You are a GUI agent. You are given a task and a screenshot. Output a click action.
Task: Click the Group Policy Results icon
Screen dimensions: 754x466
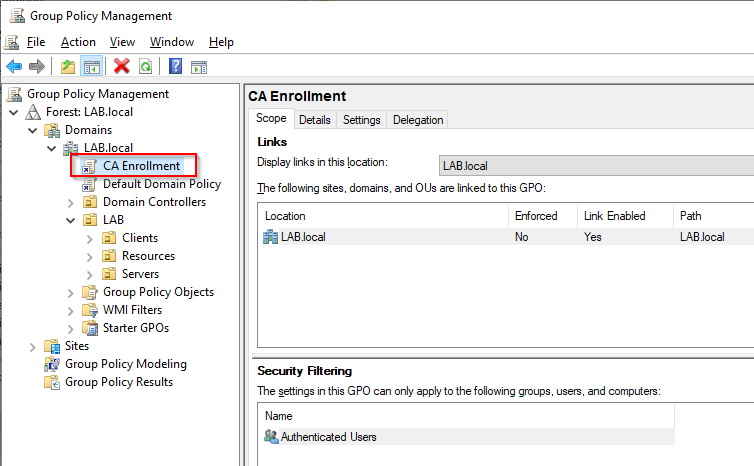[x=52, y=382]
